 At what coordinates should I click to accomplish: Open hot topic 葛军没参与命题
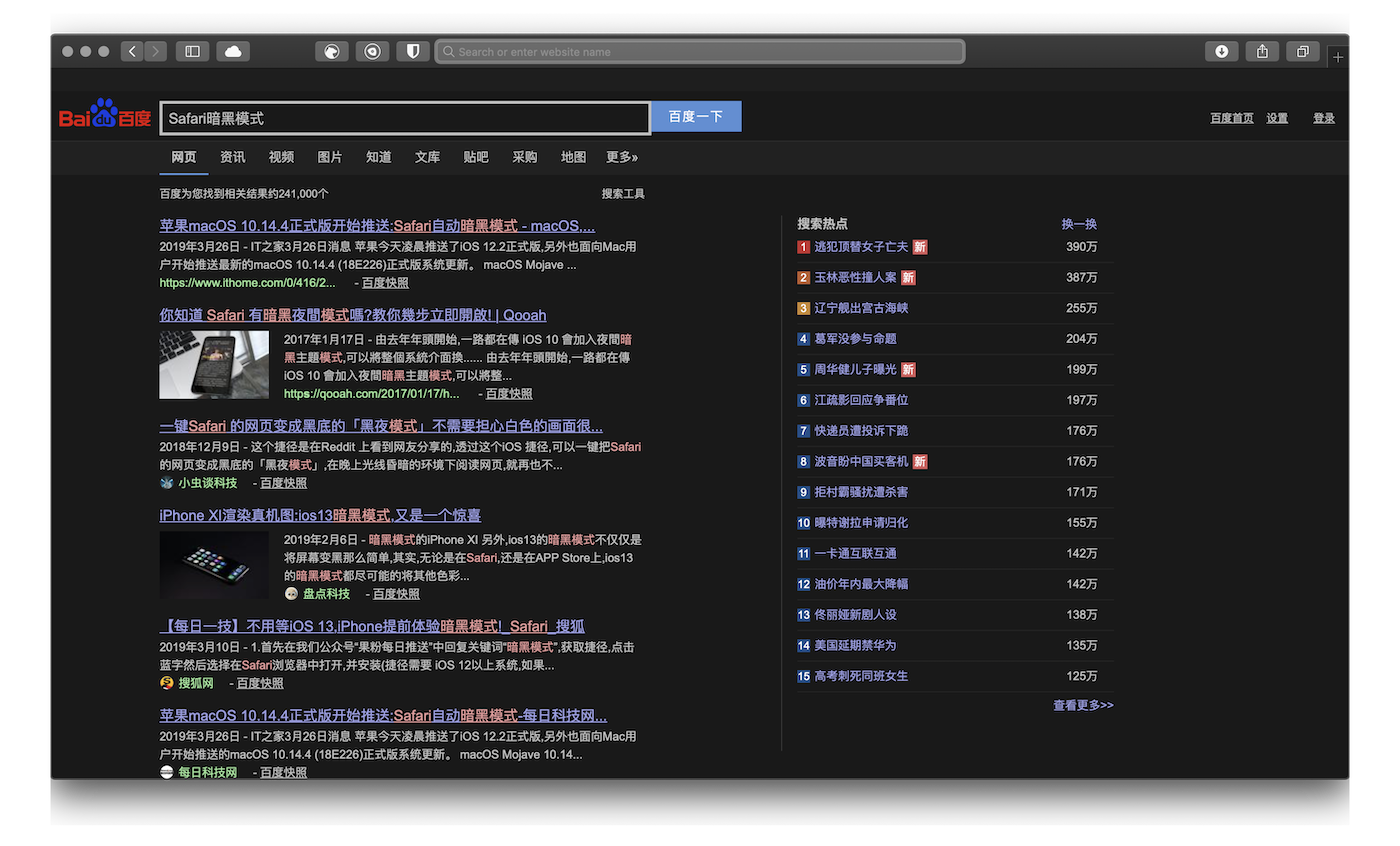[855, 339]
